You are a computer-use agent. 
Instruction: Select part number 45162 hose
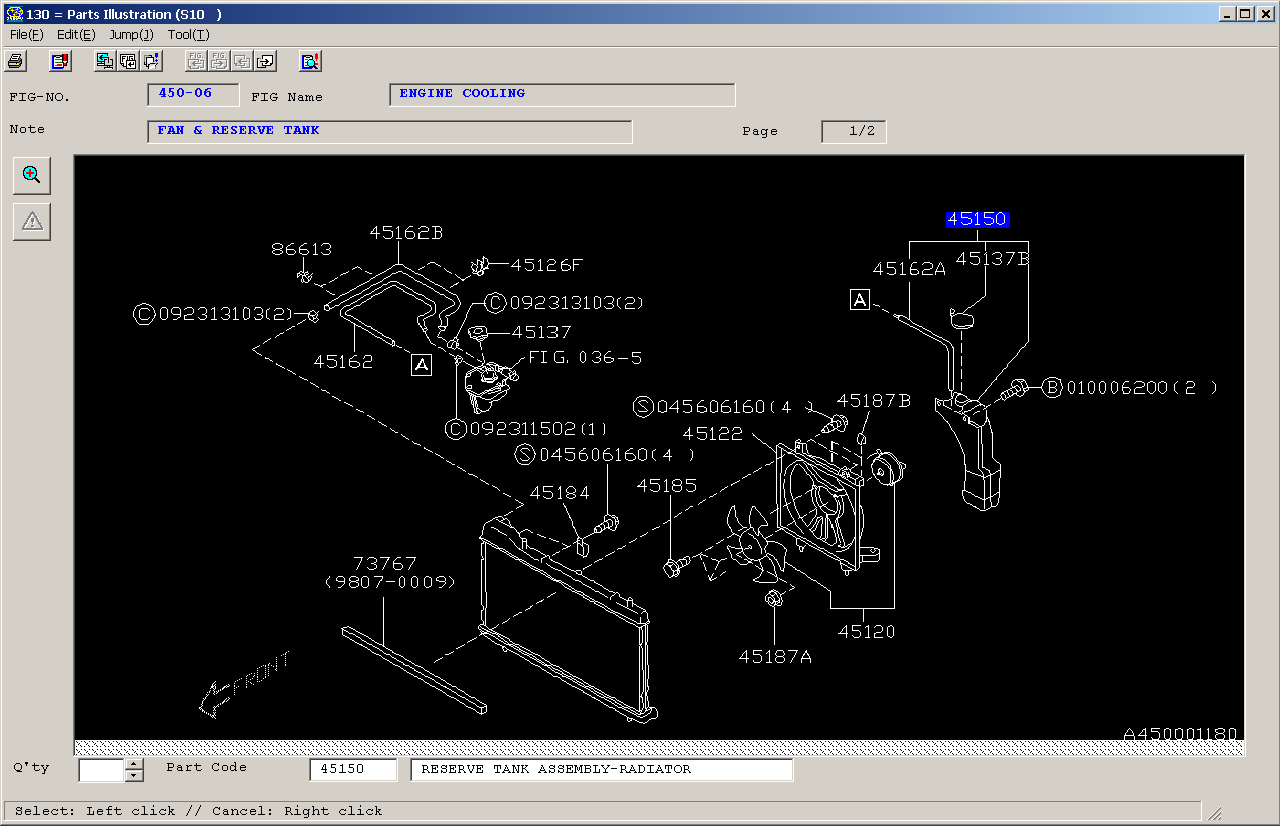pyautogui.click(x=343, y=362)
